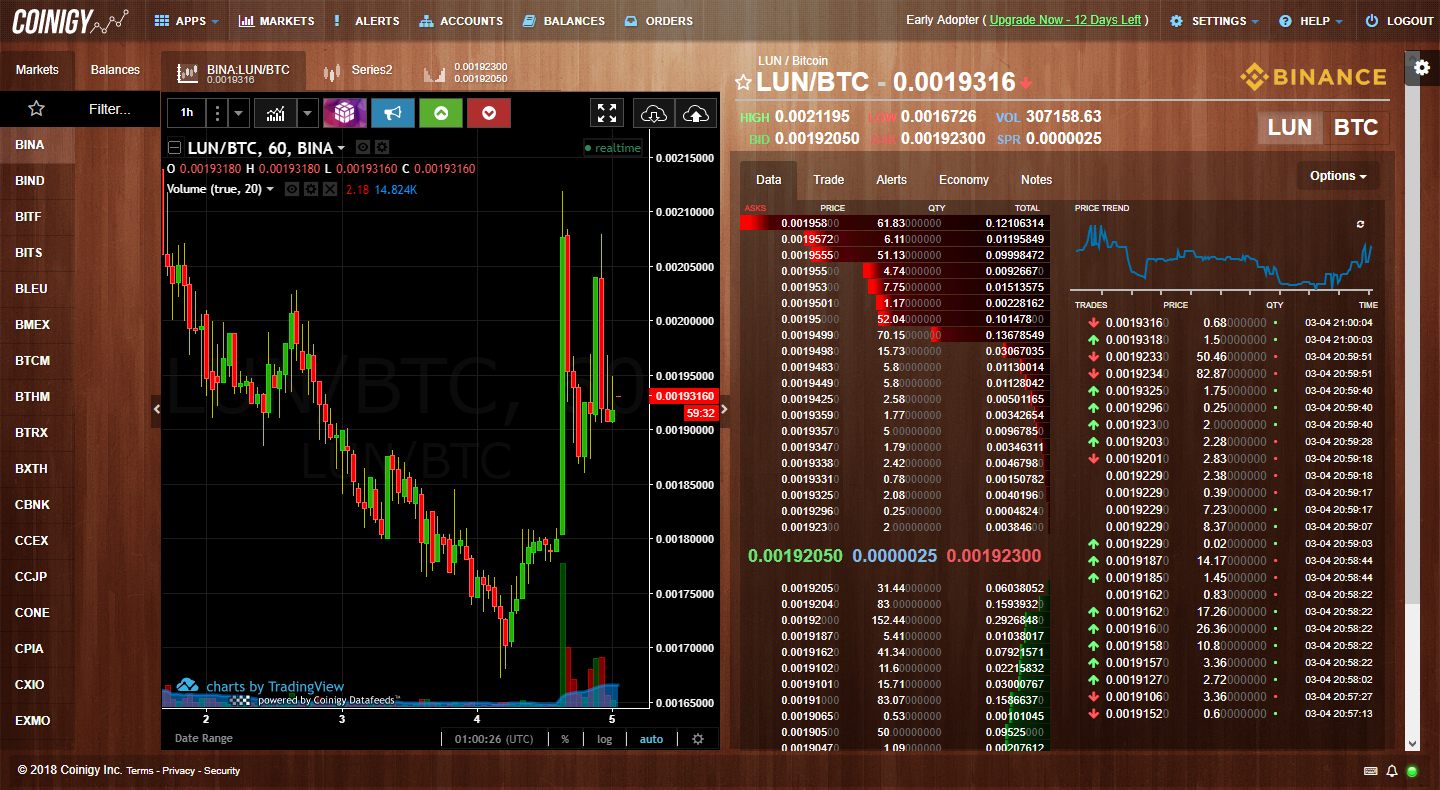Open the time interval dropdown arrow

click(x=238, y=113)
